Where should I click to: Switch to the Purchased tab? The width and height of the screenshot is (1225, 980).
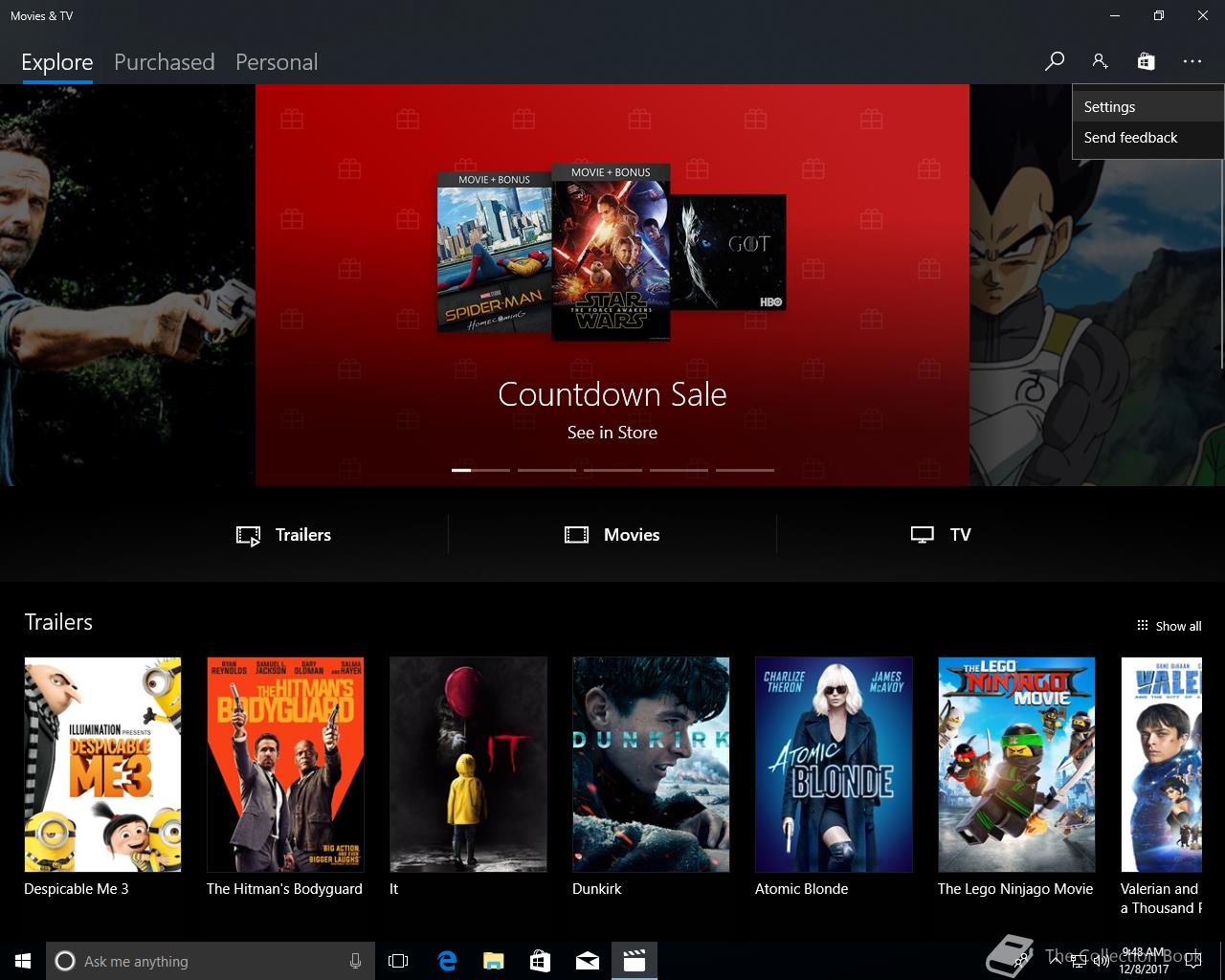pos(164,62)
